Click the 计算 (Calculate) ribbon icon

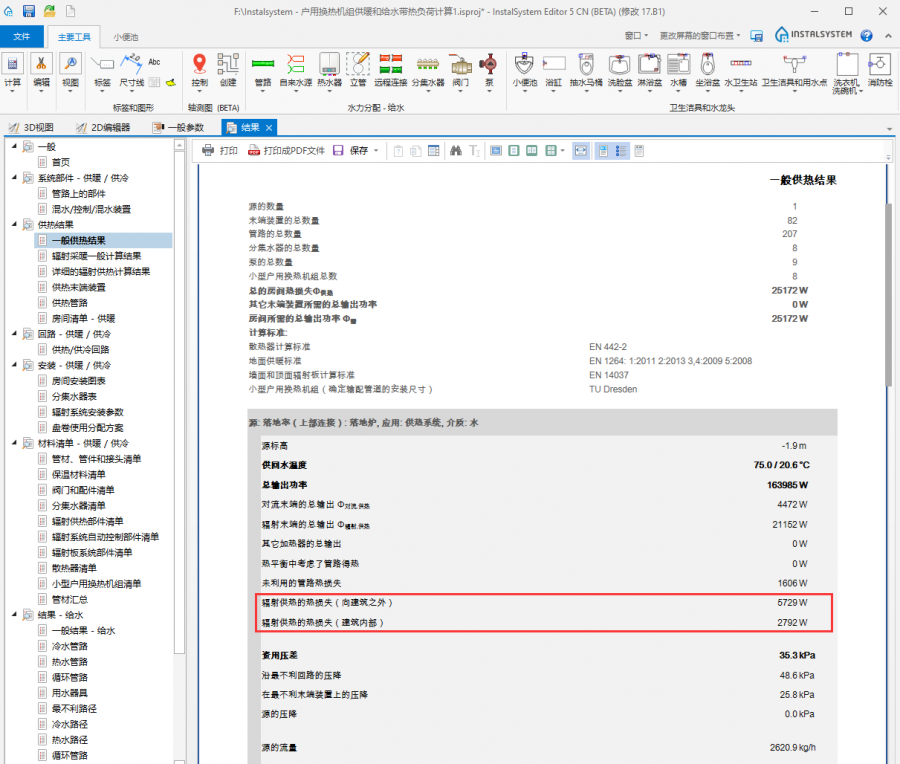tap(13, 70)
